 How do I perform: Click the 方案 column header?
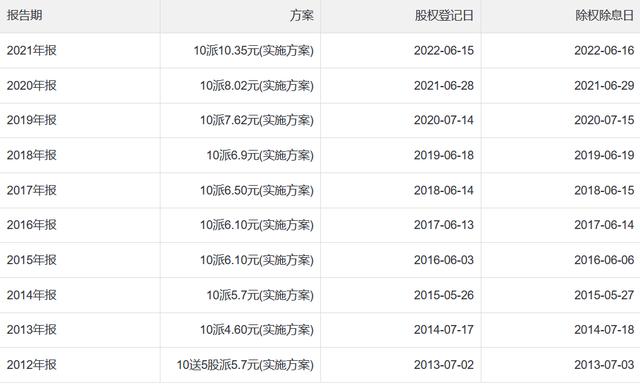[302, 16]
